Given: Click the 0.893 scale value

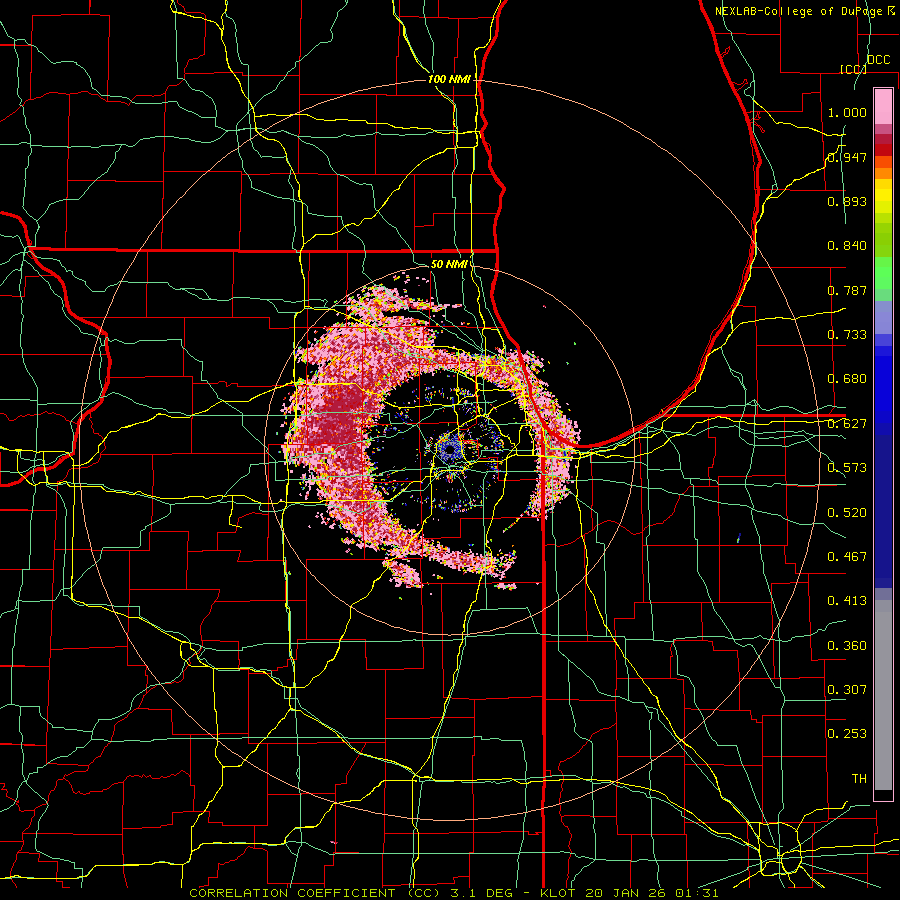Looking at the screenshot, I should pyautogui.click(x=847, y=201).
